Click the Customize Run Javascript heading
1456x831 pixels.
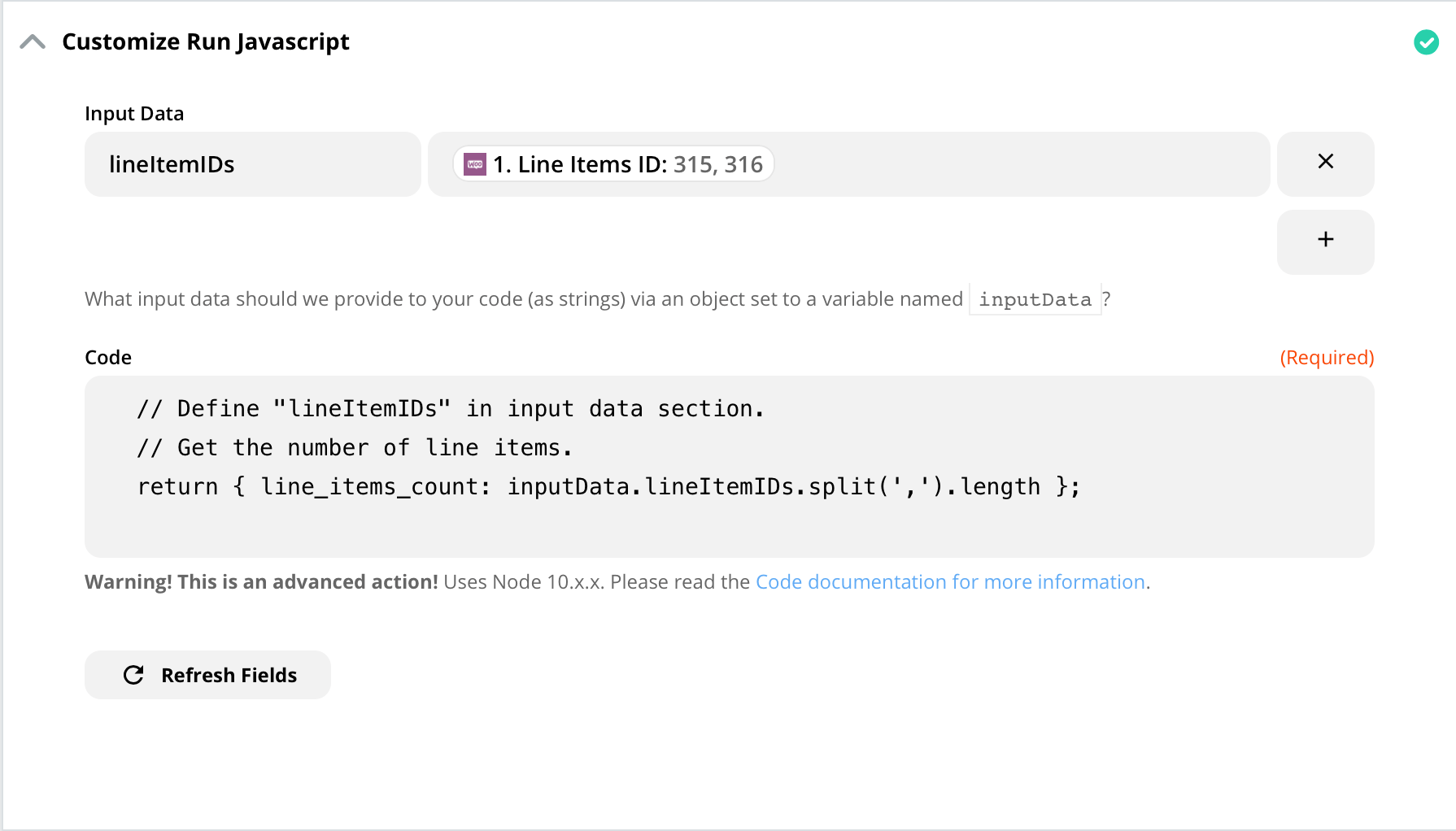[x=206, y=42]
